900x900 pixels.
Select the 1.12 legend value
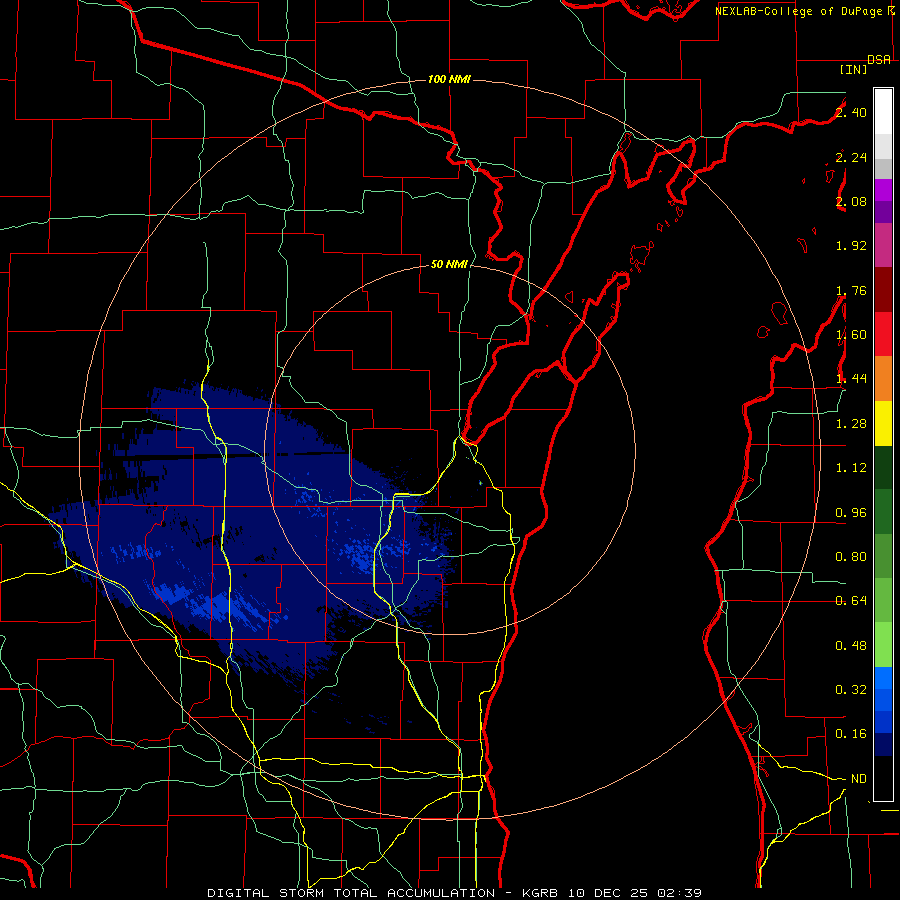(851, 468)
